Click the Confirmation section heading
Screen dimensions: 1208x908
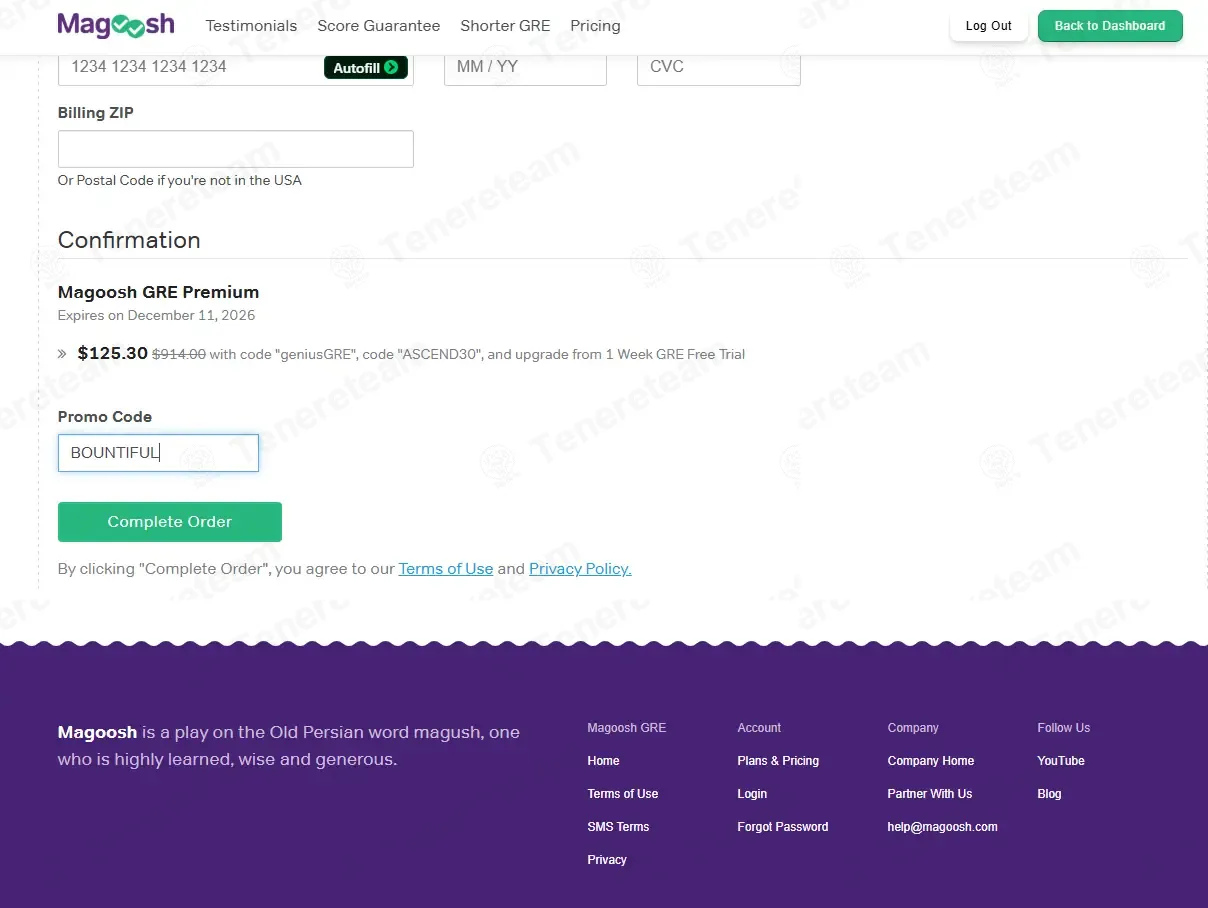click(129, 240)
